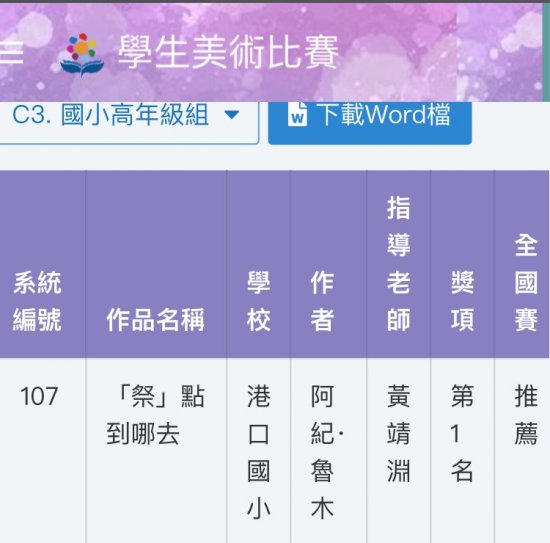Select entry number 107 cell
The image size is (550, 543).
coord(39,396)
